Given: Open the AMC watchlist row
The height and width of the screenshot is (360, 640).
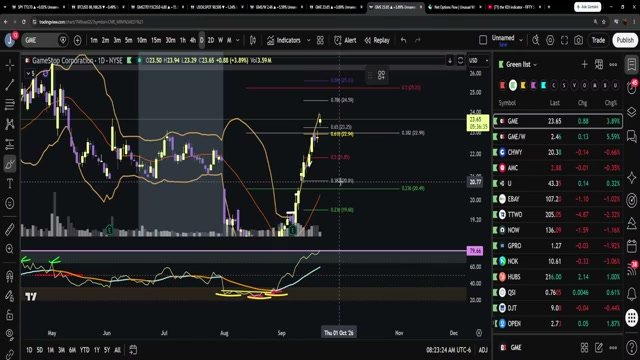Looking at the screenshot, I should click(x=558, y=168).
